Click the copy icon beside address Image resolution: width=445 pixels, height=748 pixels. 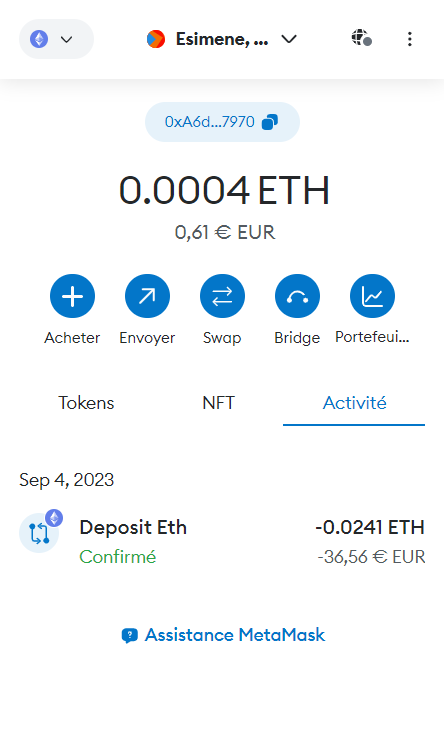click(270, 122)
